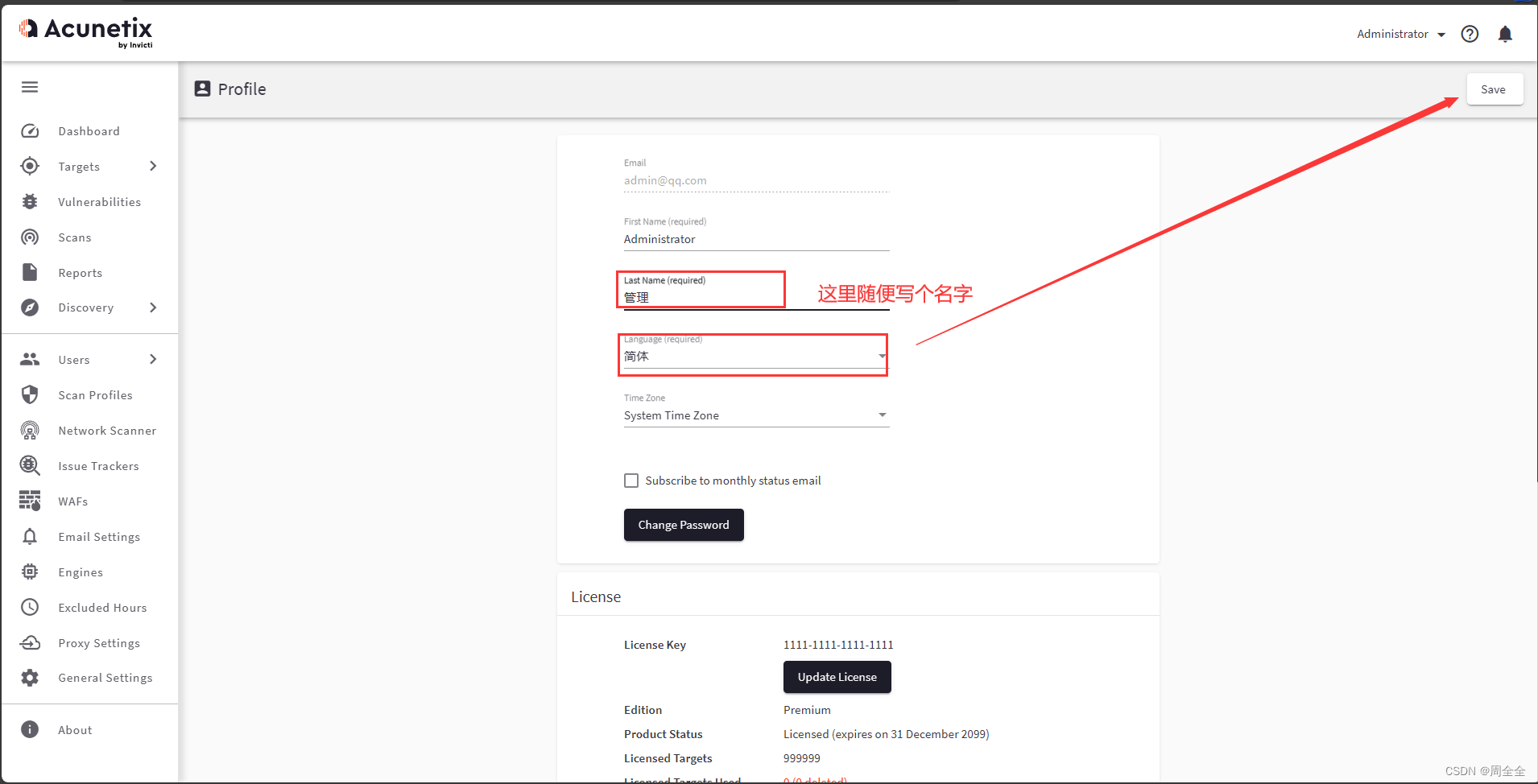1538x784 pixels.
Task: Click the Scans radar icon
Action: (x=30, y=237)
